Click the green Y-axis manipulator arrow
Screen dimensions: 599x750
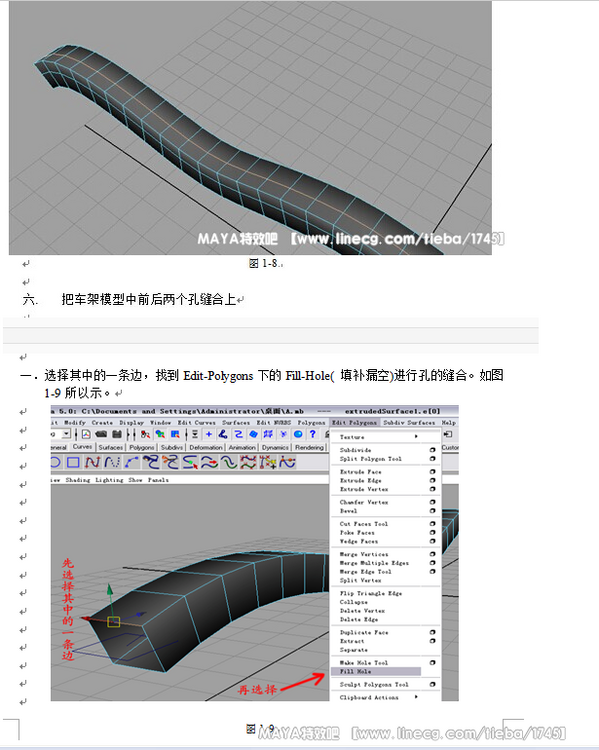tap(110, 589)
